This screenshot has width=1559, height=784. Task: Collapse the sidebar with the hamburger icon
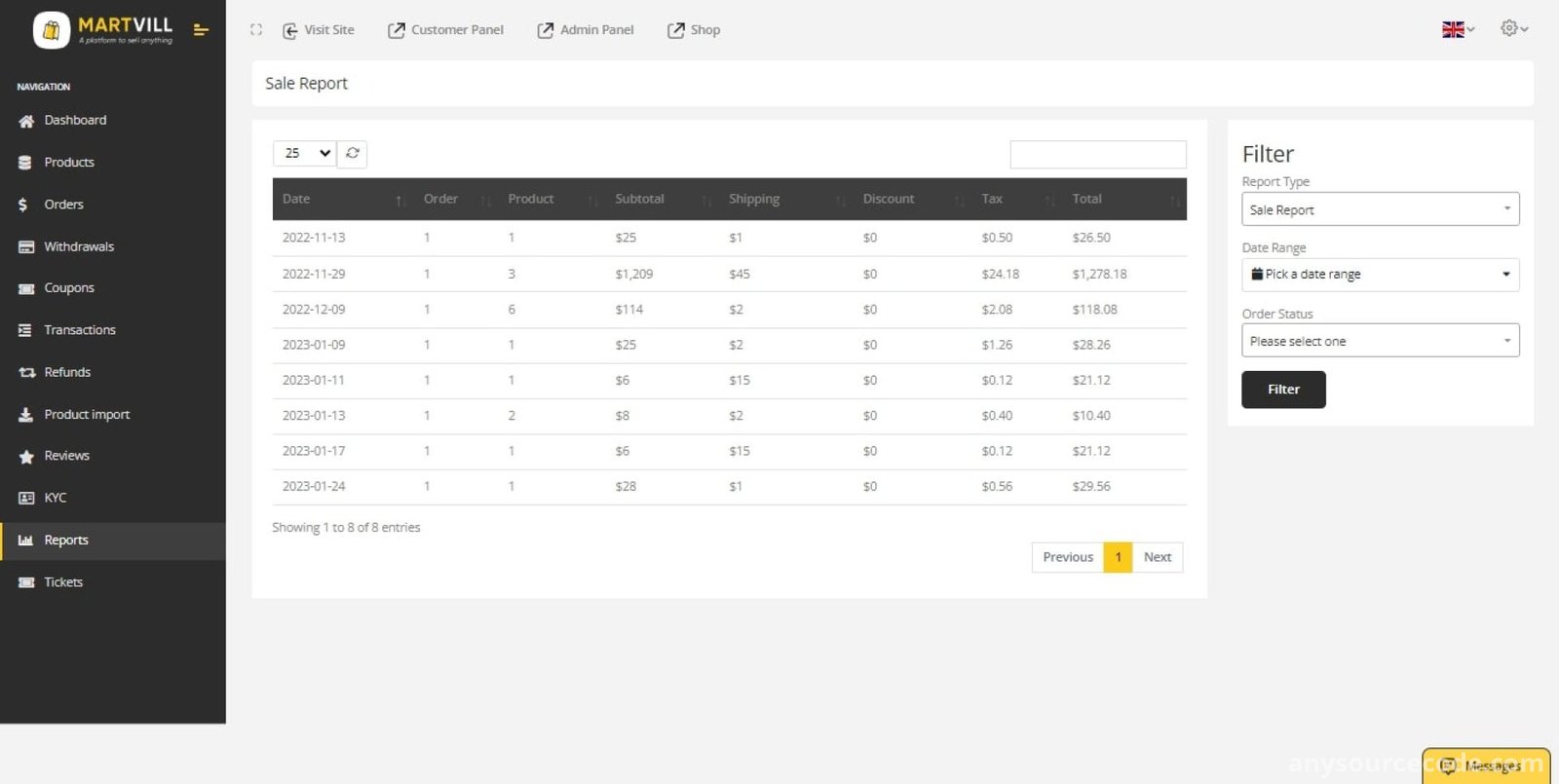pyautogui.click(x=201, y=30)
